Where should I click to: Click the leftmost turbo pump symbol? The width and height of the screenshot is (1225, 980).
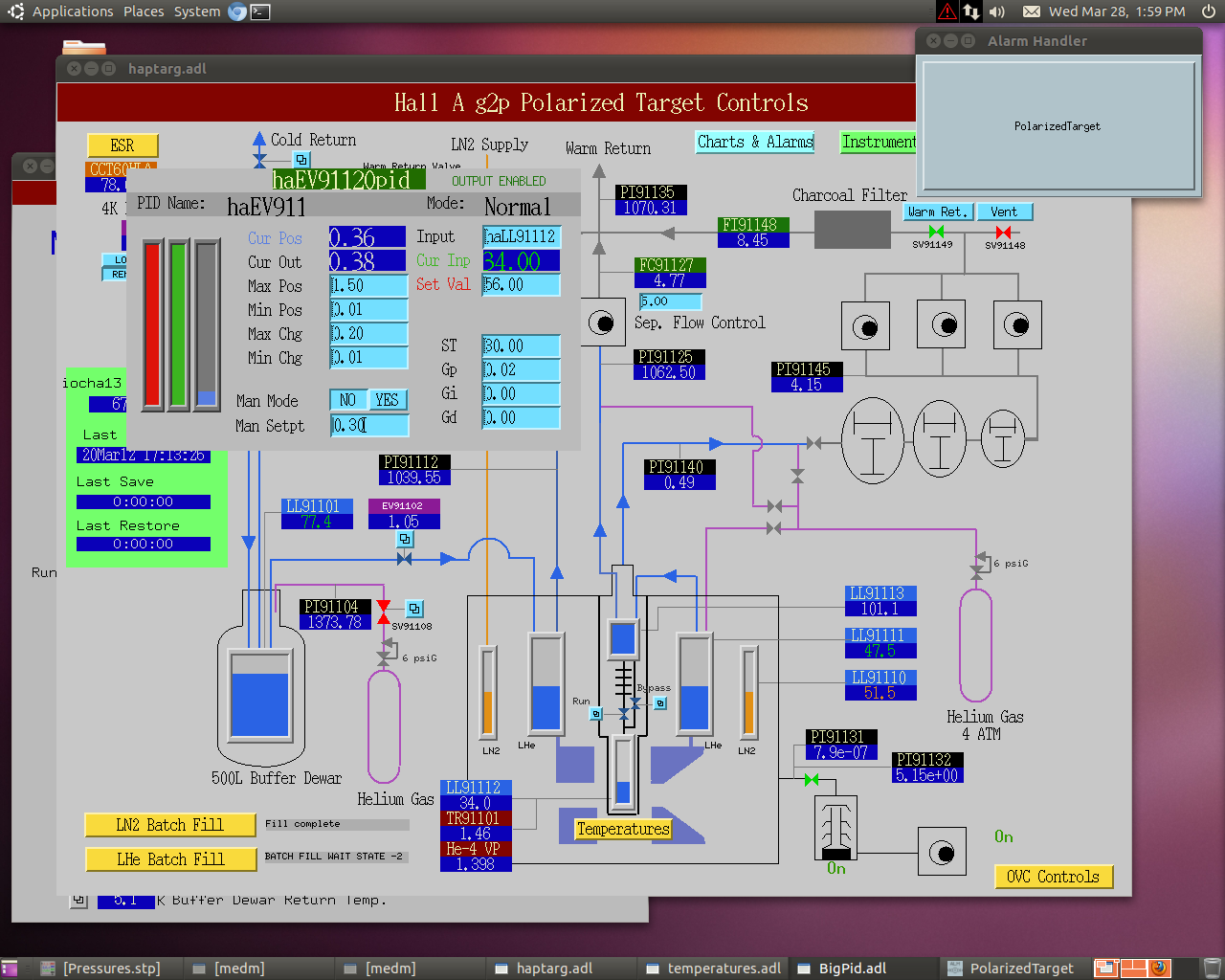tap(873, 440)
